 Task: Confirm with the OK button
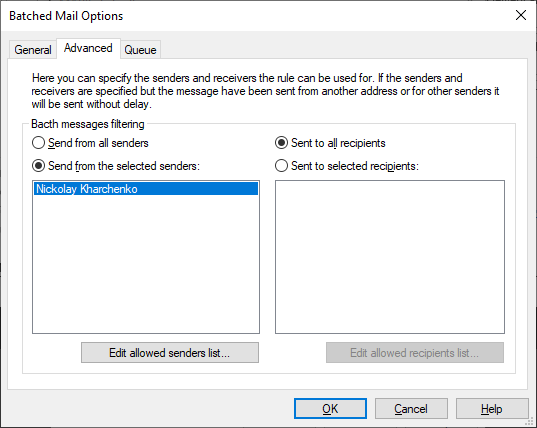point(330,408)
